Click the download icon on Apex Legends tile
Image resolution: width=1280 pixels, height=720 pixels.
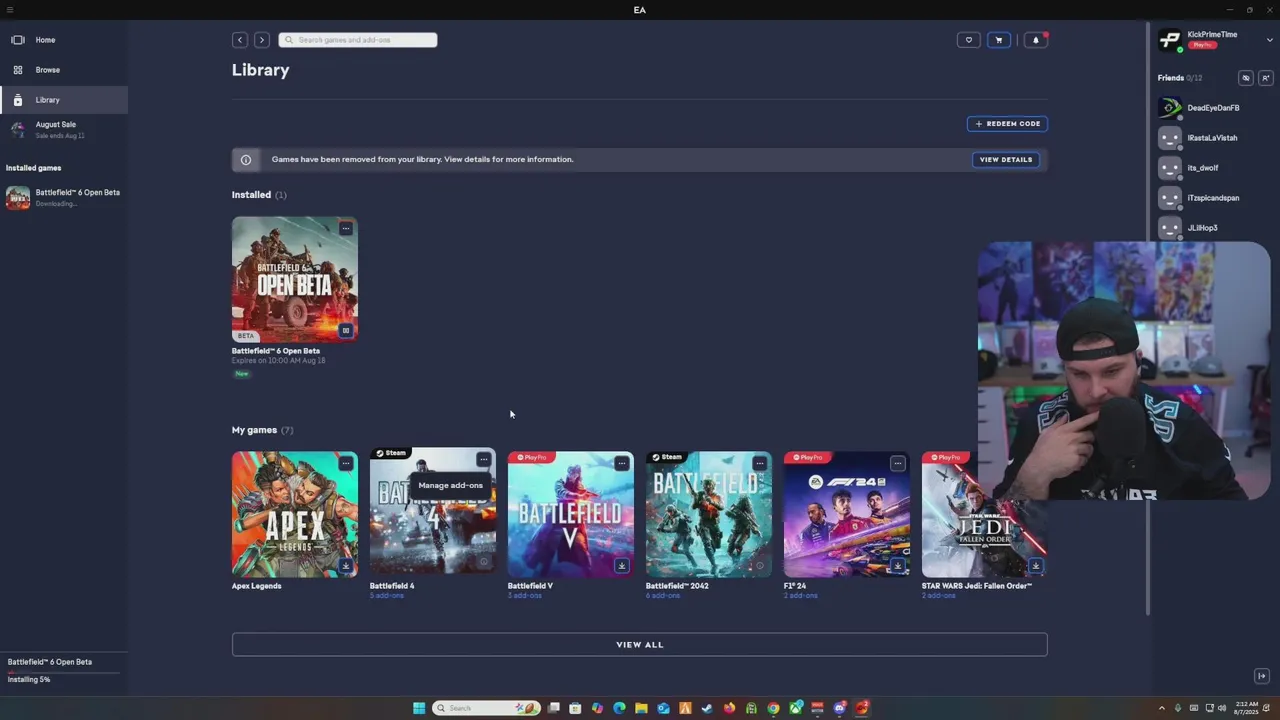pos(345,566)
